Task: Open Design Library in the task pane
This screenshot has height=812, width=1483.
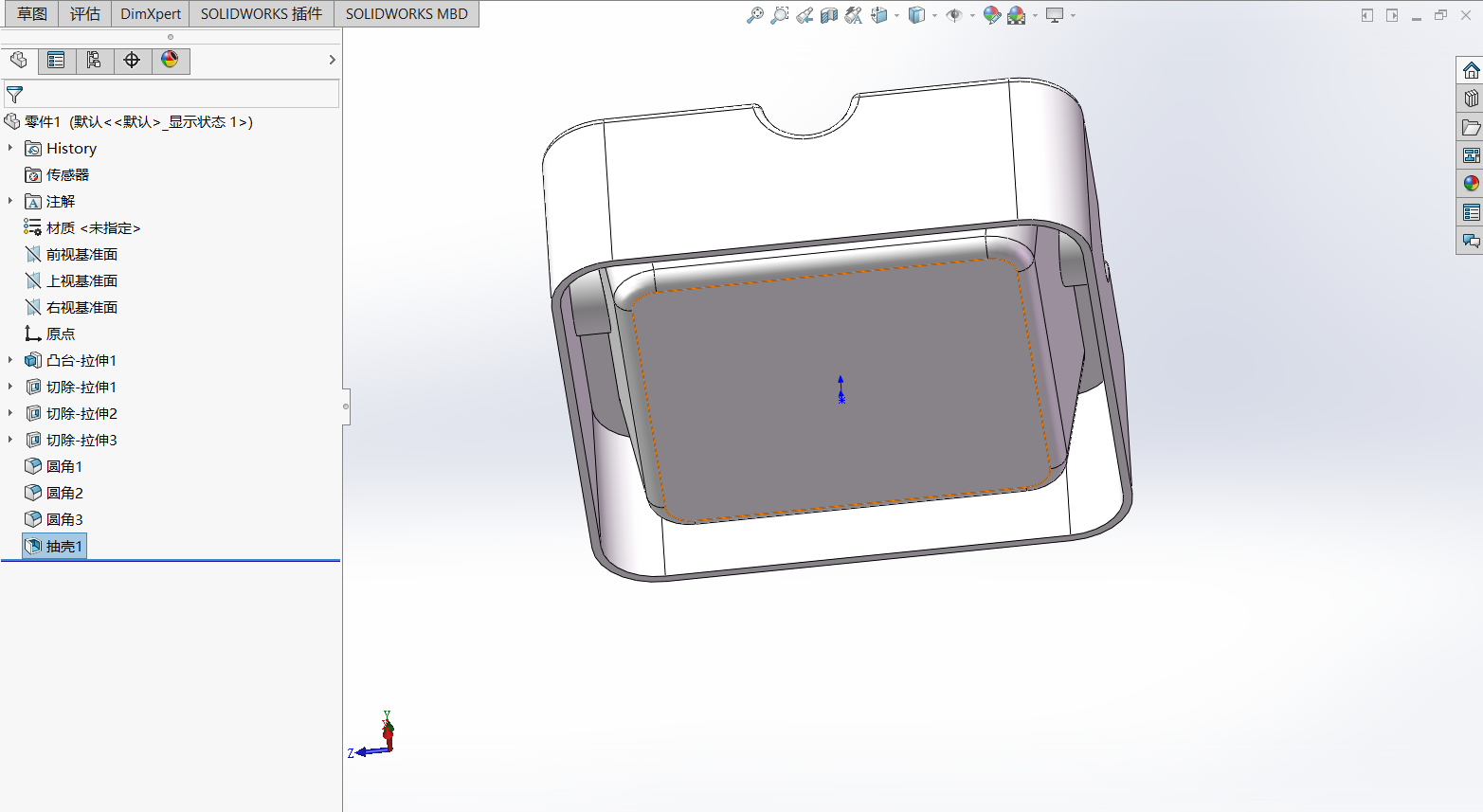Action: pyautogui.click(x=1471, y=99)
